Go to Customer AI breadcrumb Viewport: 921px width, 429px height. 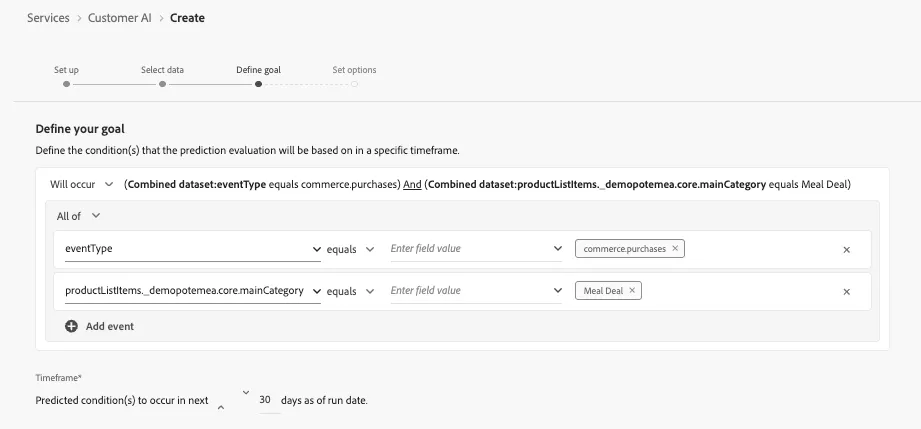tap(120, 18)
